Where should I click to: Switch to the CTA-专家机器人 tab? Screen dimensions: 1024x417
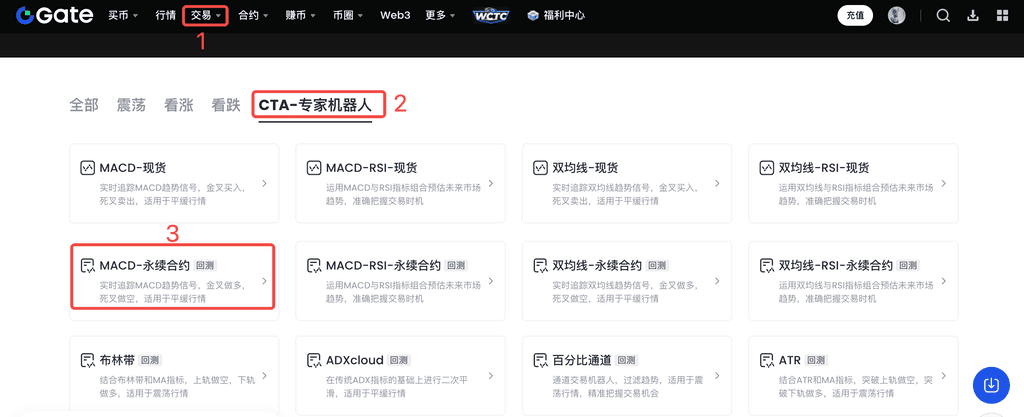click(x=314, y=105)
